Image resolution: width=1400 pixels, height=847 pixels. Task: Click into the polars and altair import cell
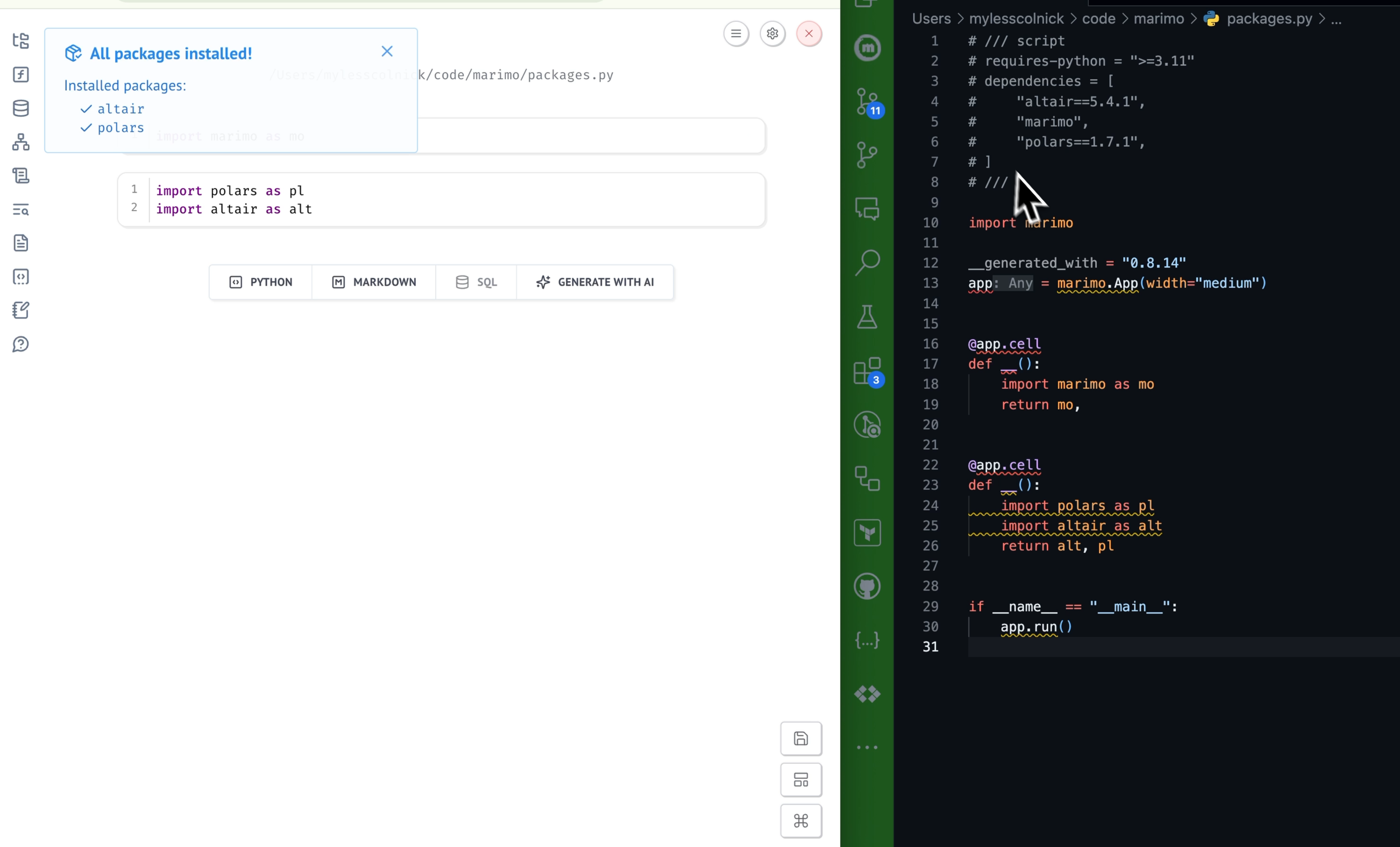coord(441,200)
